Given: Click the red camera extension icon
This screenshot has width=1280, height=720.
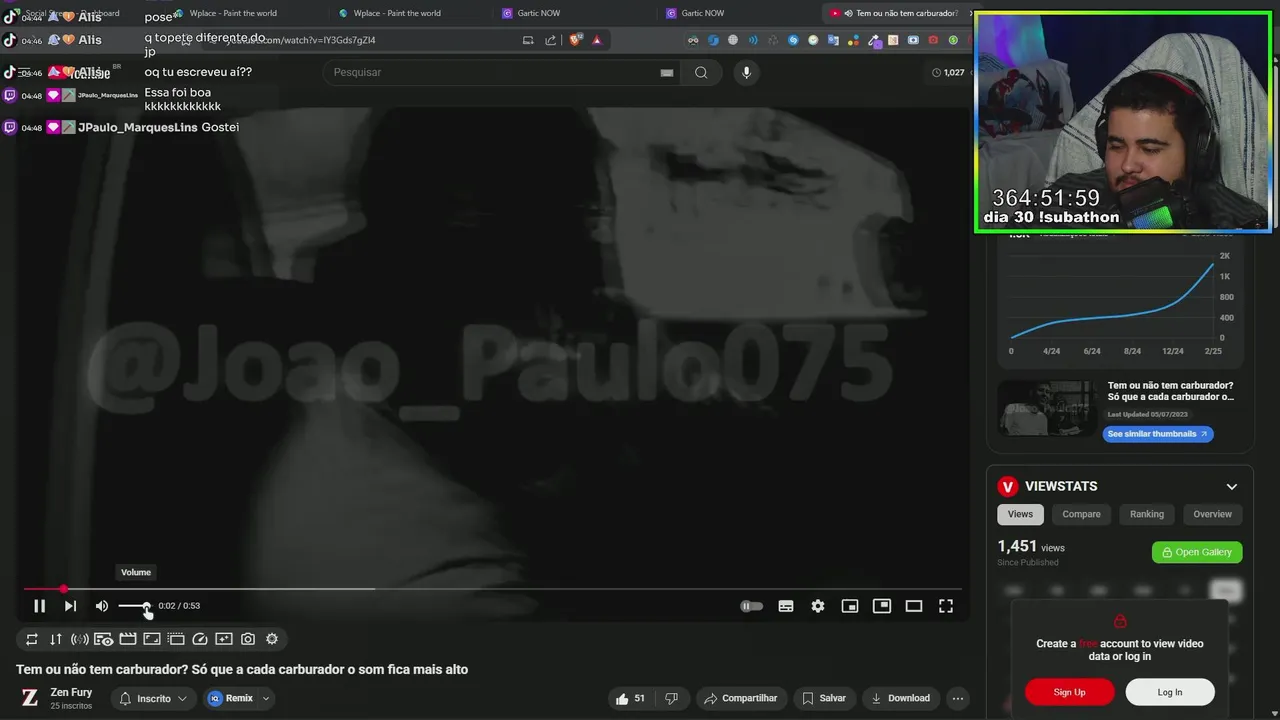Looking at the screenshot, I should (x=933, y=40).
